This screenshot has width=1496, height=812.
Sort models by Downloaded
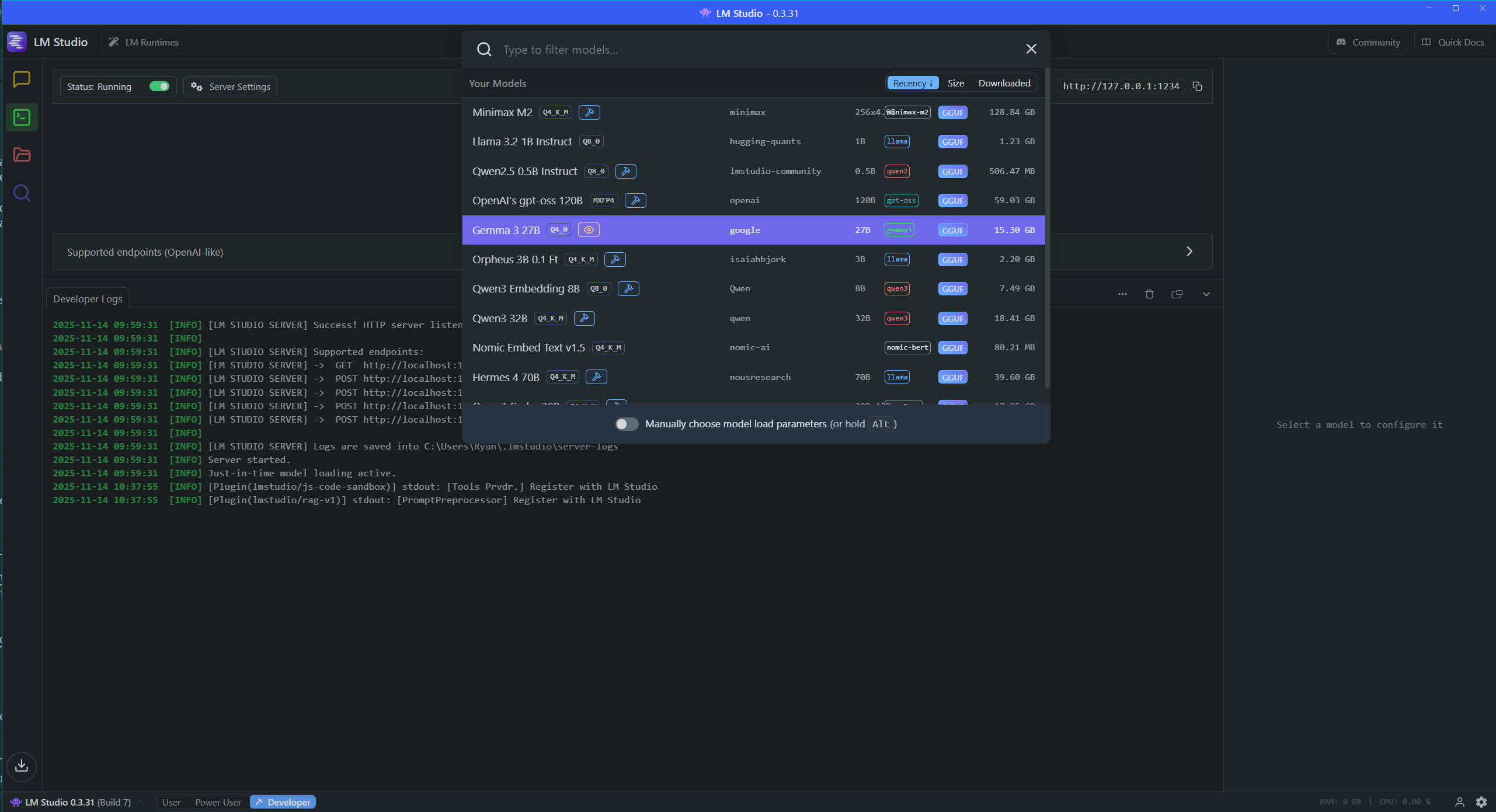tap(1004, 83)
